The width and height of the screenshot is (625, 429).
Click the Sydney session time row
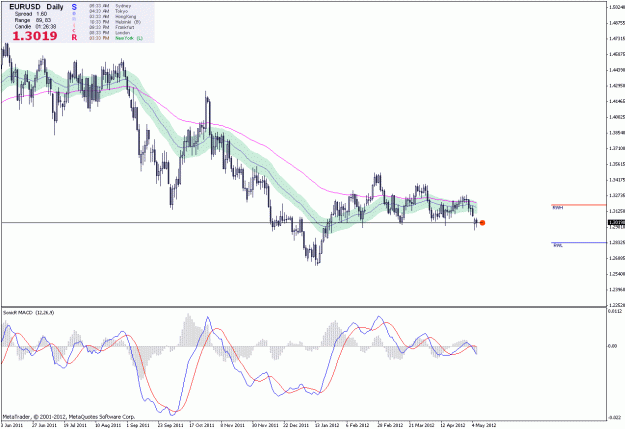click(110, 6)
